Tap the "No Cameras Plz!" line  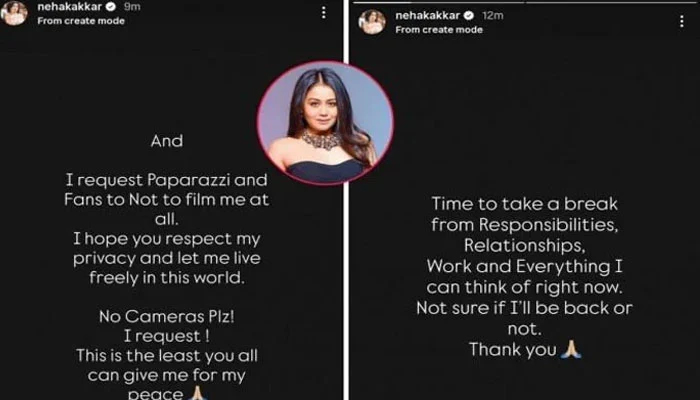pos(167,317)
